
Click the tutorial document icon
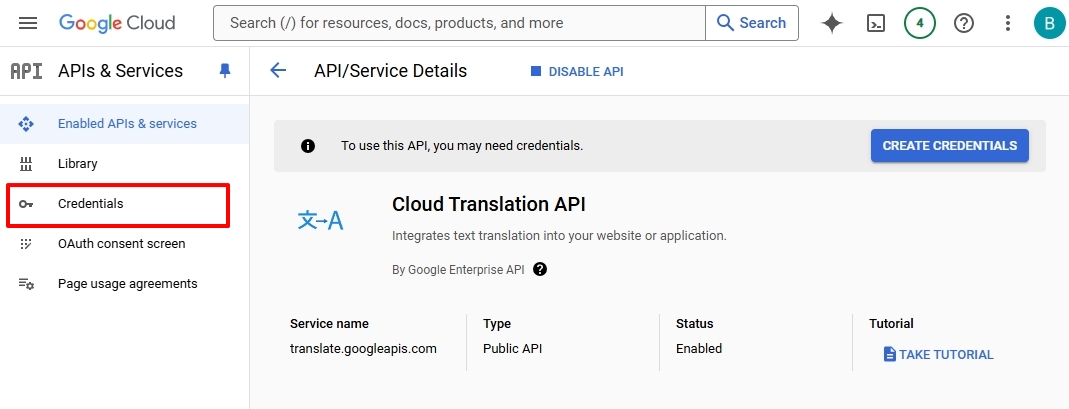point(890,354)
